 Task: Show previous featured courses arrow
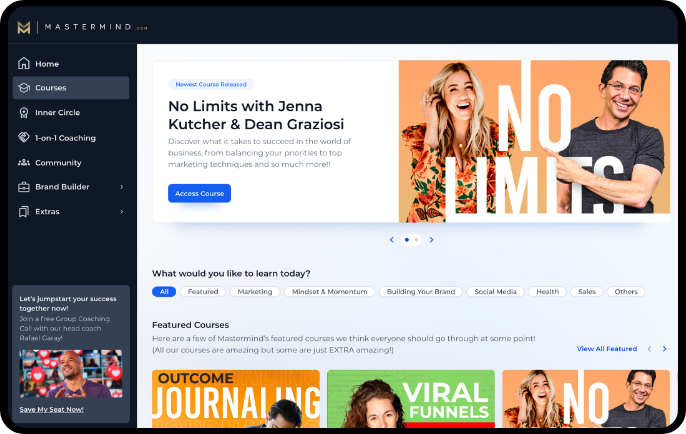click(650, 349)
